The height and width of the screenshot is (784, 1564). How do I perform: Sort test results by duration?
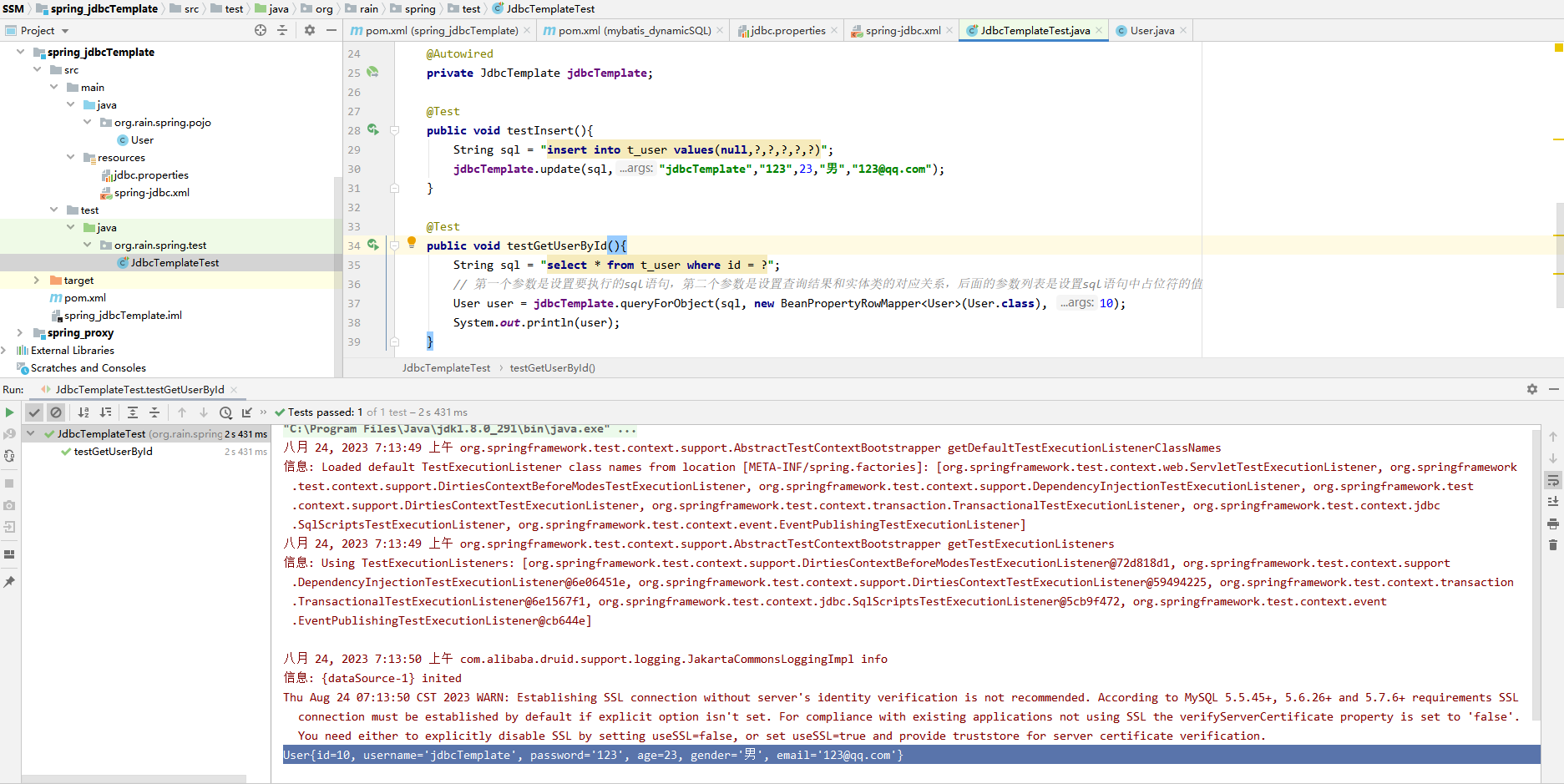coord(105,412)
